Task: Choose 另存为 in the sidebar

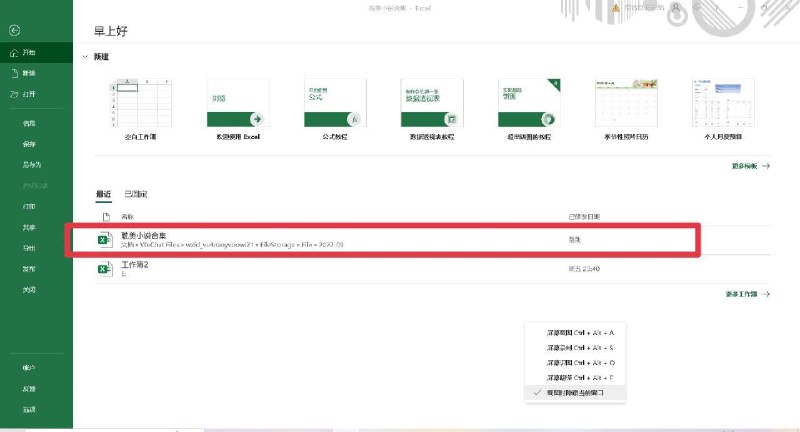Action: tap(32, 165)
